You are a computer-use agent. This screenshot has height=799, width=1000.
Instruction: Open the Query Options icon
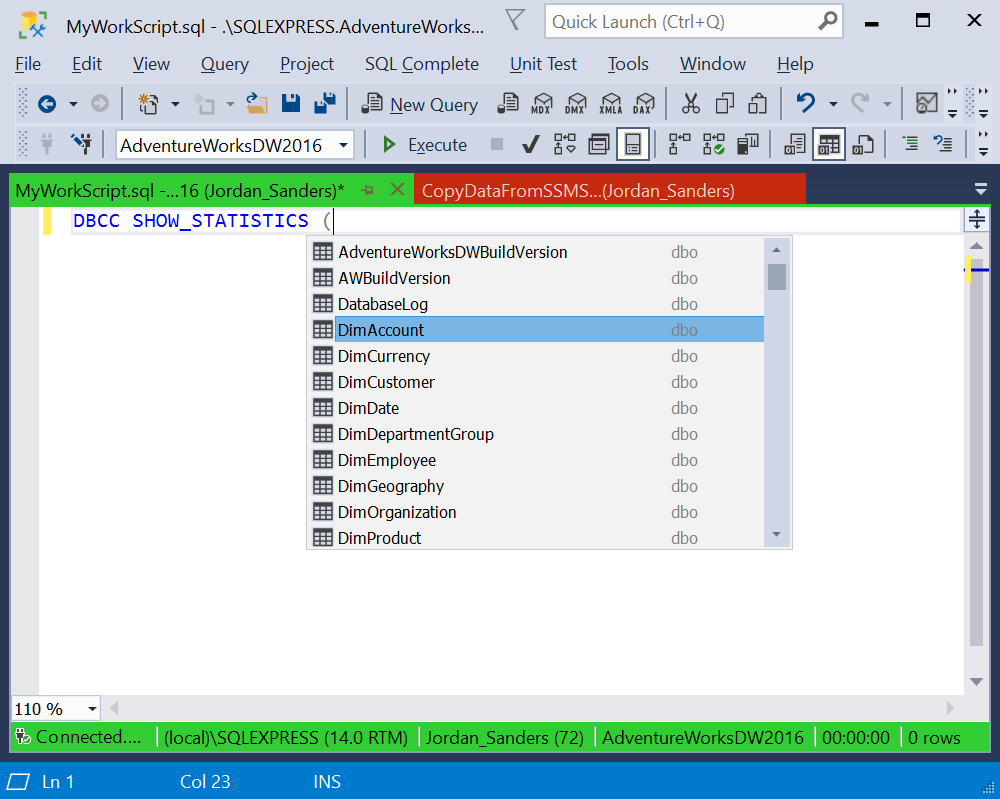click(598, 145)
